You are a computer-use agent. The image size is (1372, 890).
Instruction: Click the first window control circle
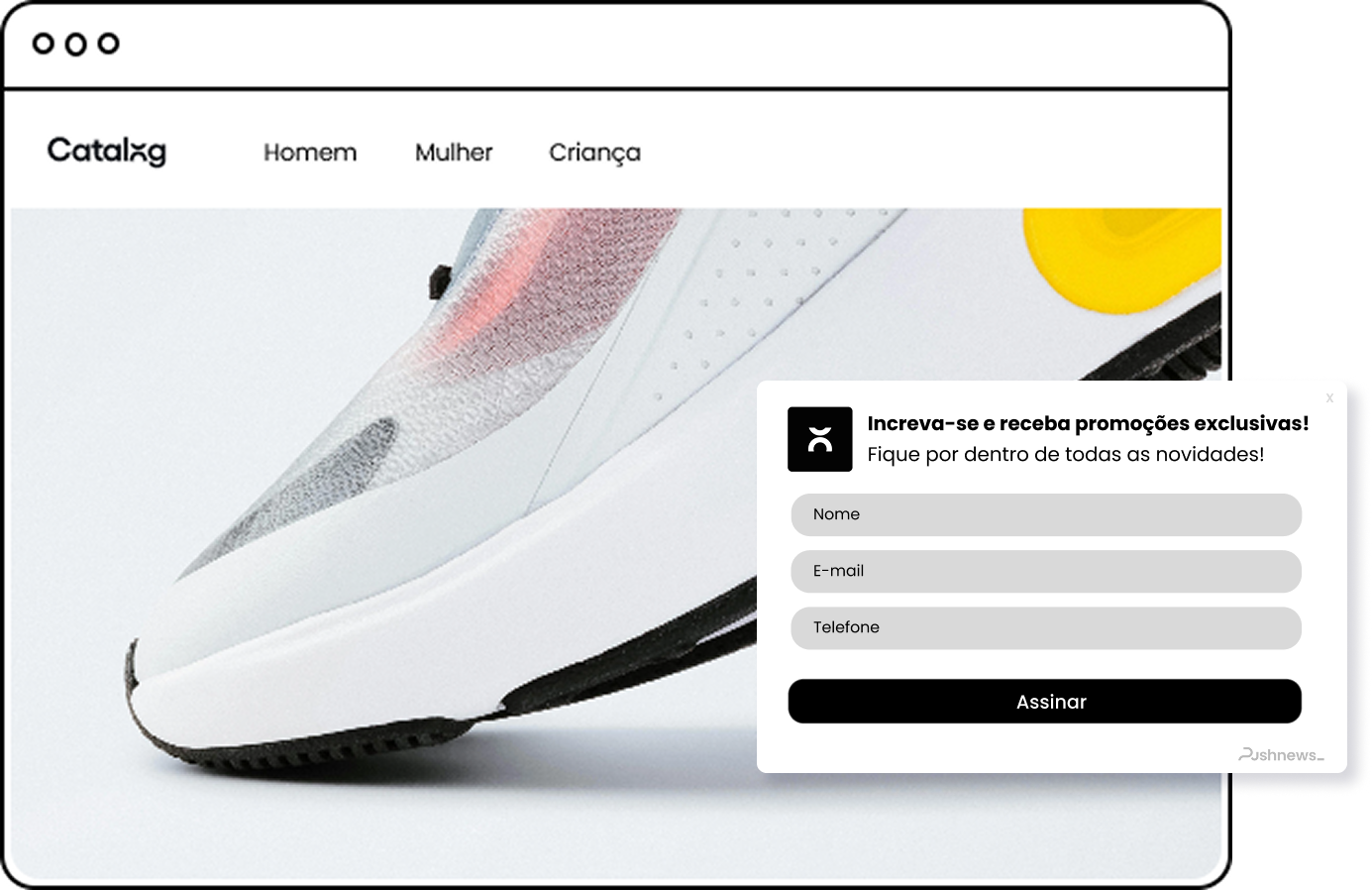[43, 44]
